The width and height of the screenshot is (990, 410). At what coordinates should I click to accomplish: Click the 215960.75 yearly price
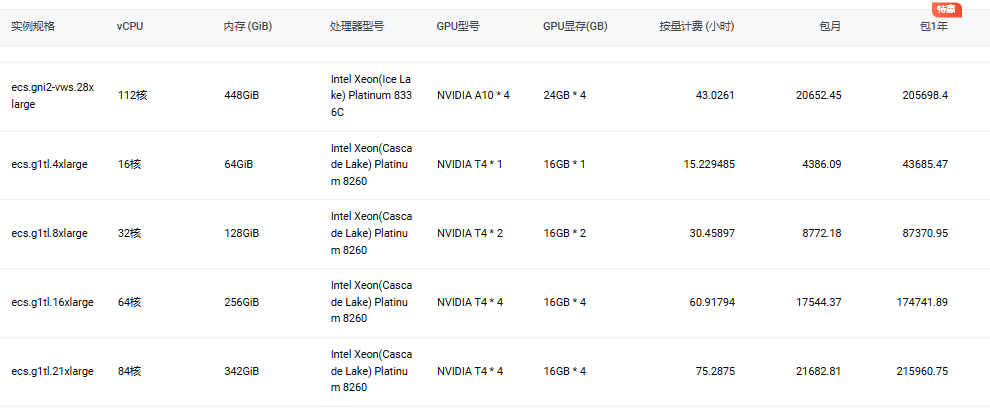[x=922, y=371]
